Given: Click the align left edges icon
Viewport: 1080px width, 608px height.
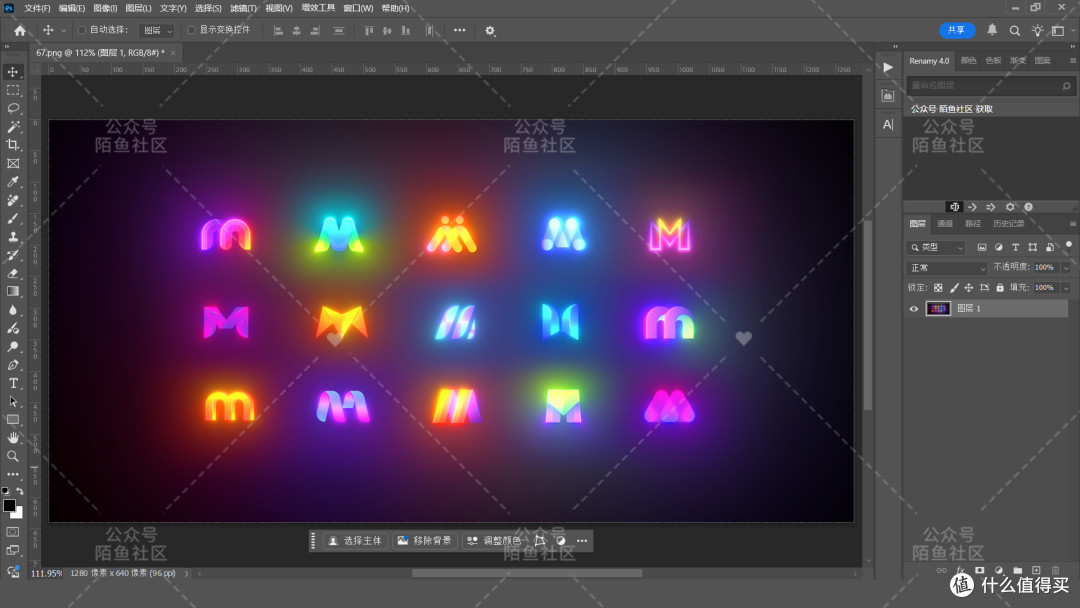Looking at the screenshot, I should tap(278, 30).
